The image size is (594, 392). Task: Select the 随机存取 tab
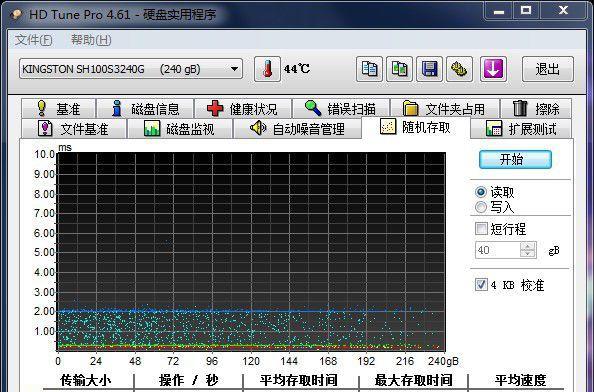pyautogui.click(x=416, y=127)
